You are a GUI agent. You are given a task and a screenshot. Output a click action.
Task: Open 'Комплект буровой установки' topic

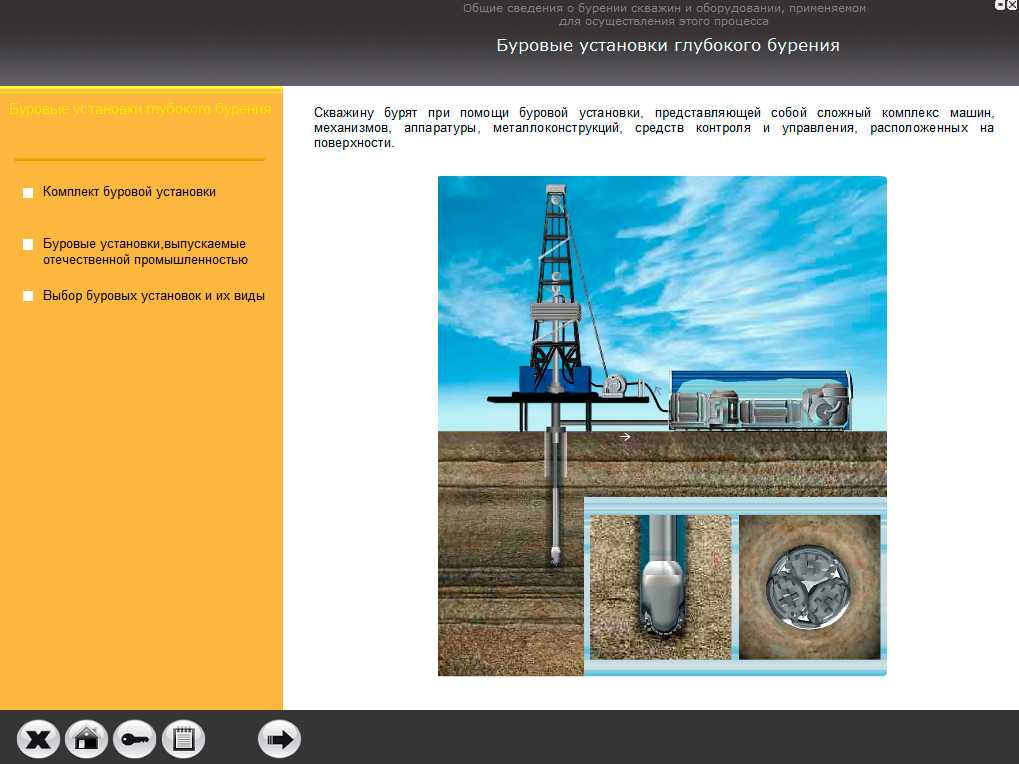pos(129,192)
